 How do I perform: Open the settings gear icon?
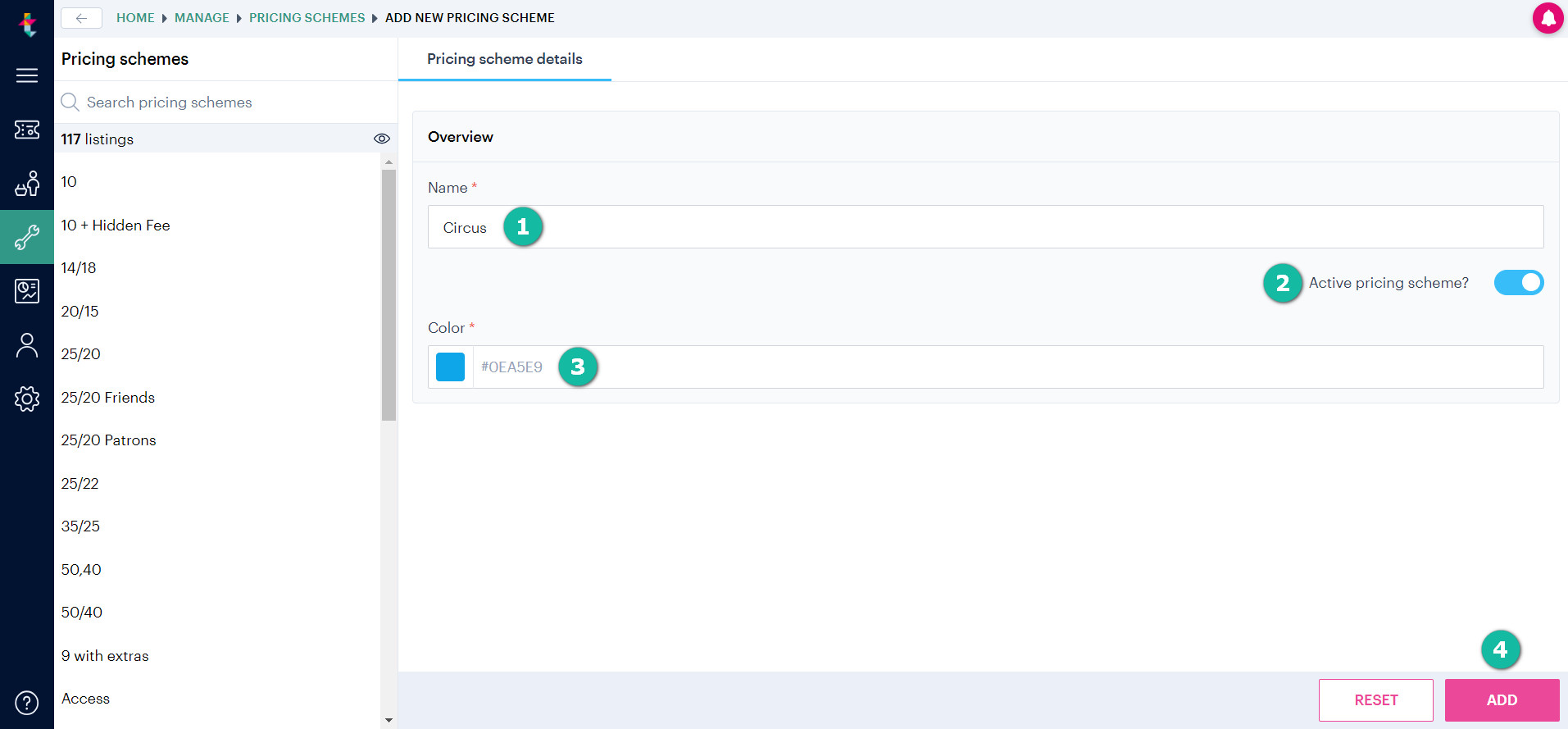tap(27, 399)
